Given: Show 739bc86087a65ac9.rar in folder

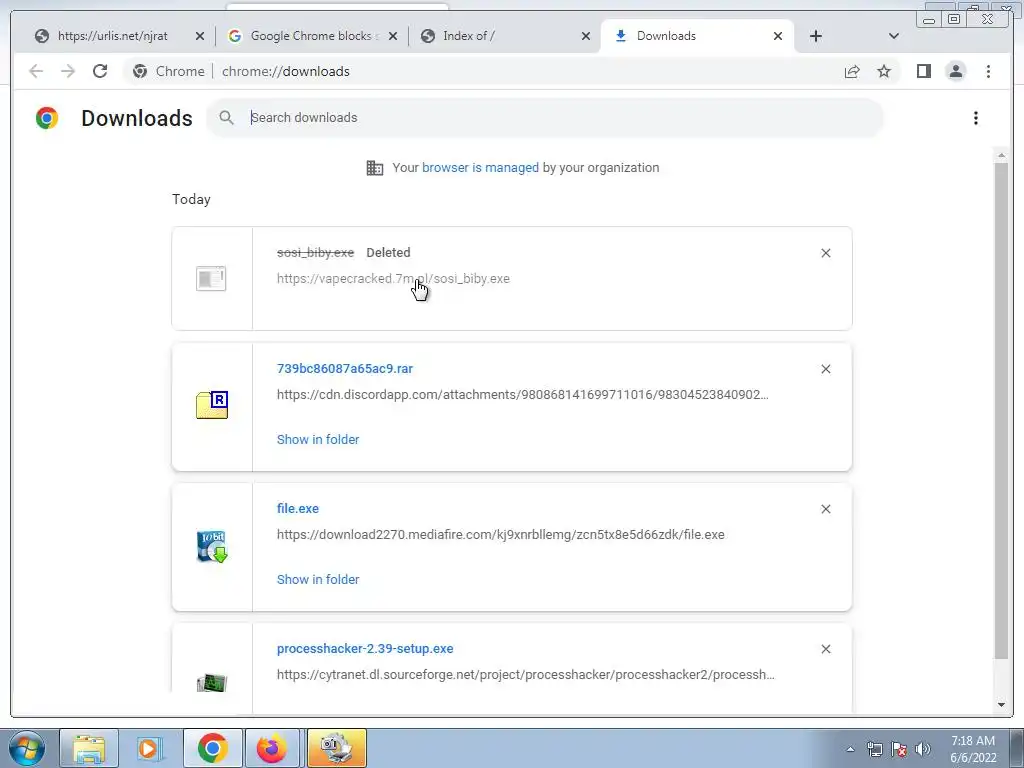Looking at the screenshot, I should [x=318, y=440].
